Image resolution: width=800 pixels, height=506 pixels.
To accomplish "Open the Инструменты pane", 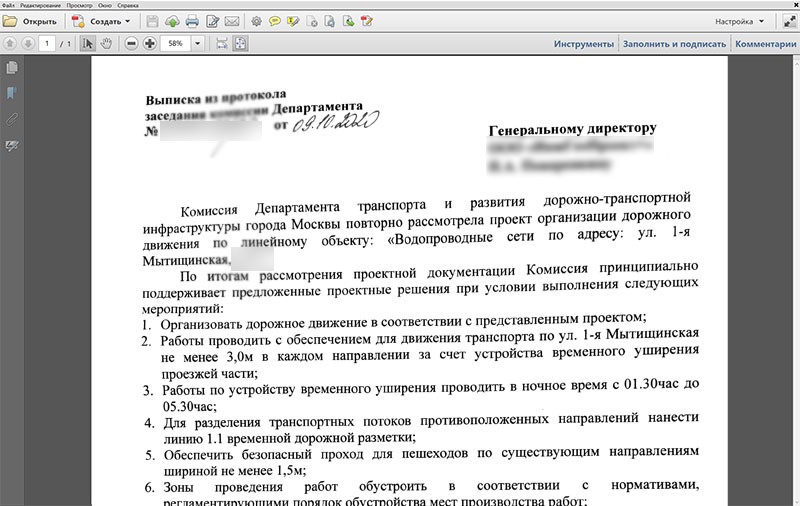I will point(584,44).
